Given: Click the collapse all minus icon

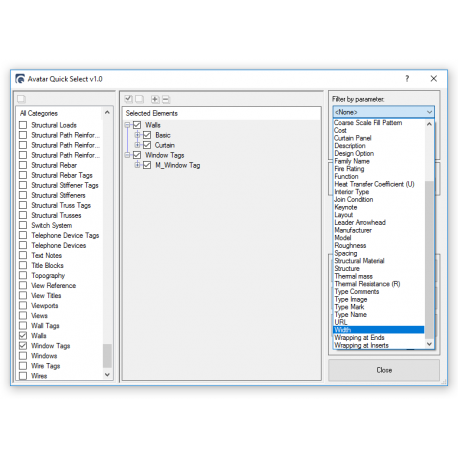Looking at the screenshot, I should coord(166,99).
